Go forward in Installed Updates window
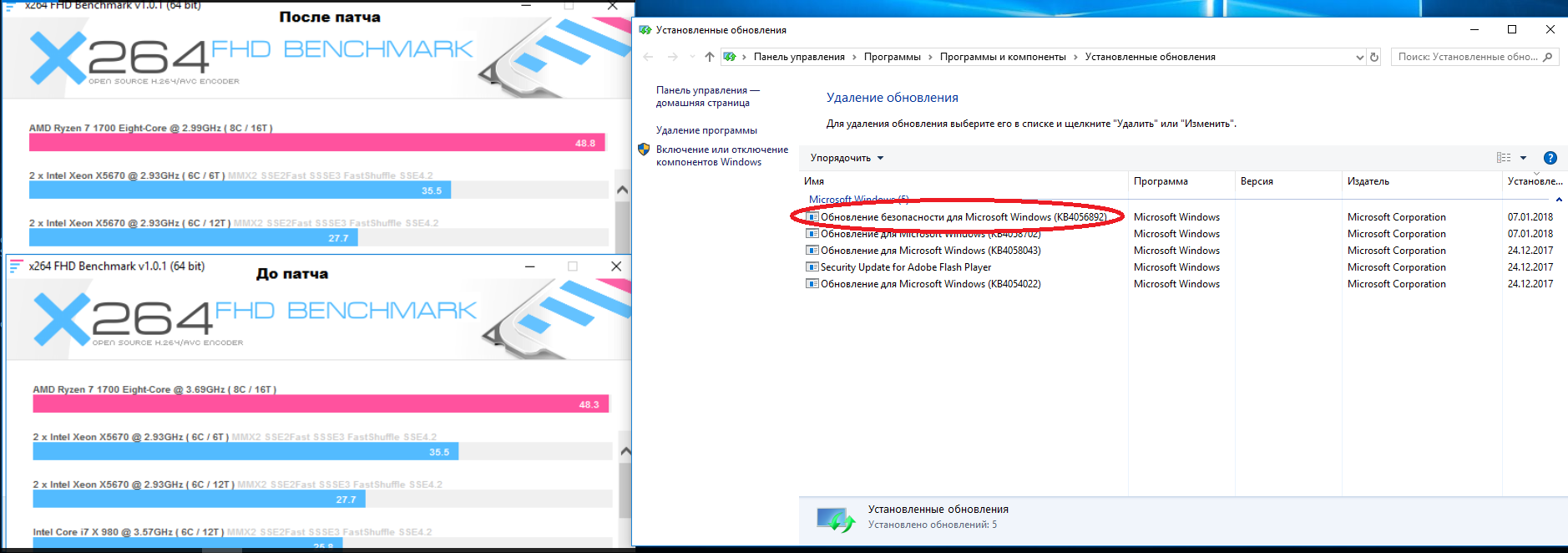The image size is (1568, 553). click(x=673, y=57)
